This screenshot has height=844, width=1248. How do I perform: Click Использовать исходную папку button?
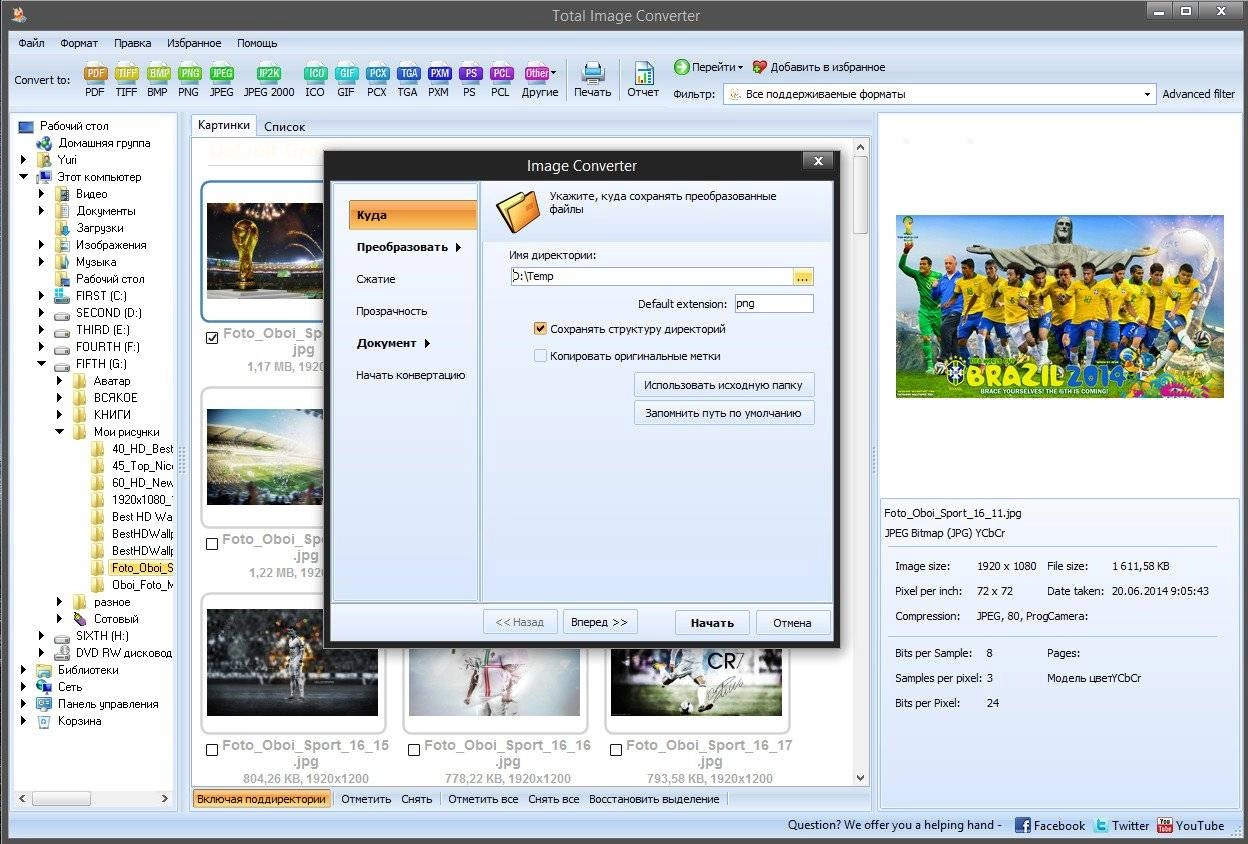coord(724,384)
